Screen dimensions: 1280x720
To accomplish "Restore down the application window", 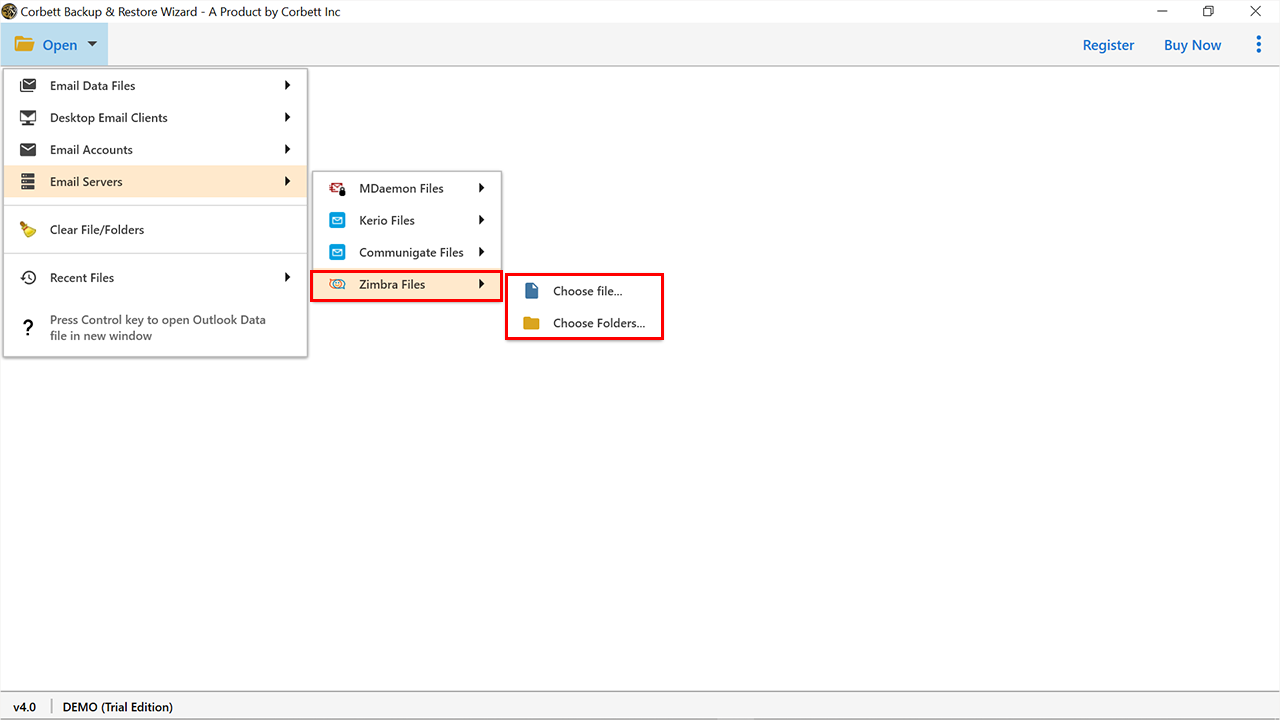I will 1208,12.
